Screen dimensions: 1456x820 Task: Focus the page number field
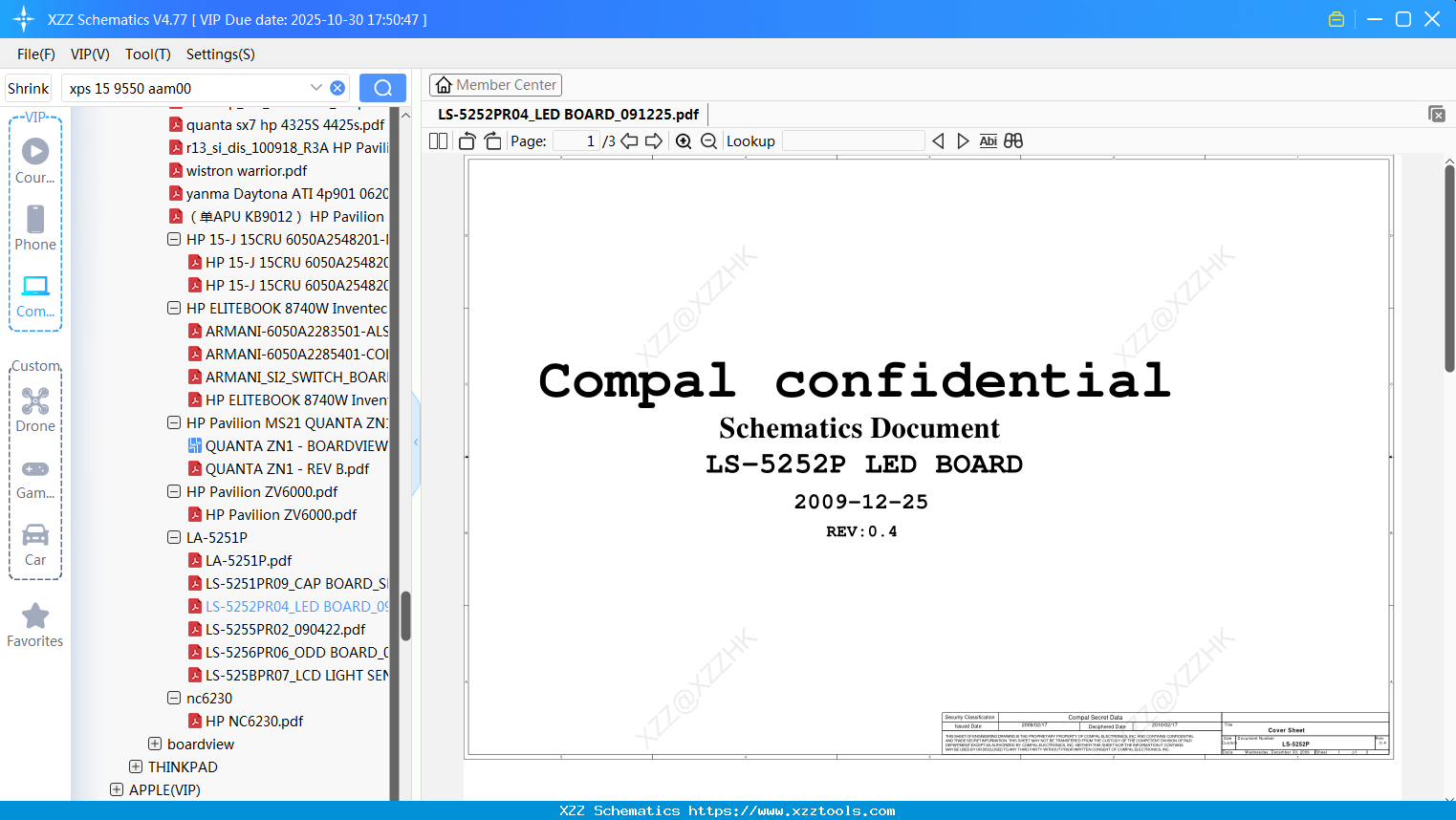(576, 140)
